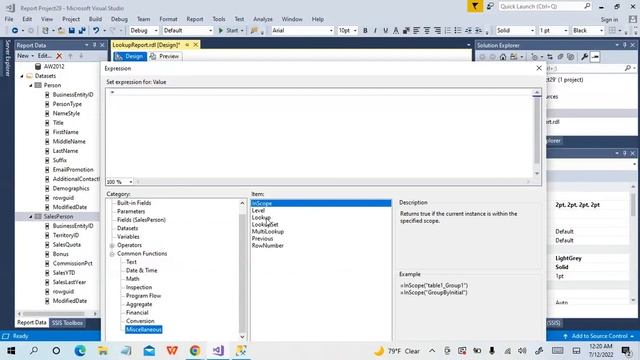This screenshot has height=360, width=640.
Task: Open Microsoft Edge from taskbar
Action: [80, 351]
